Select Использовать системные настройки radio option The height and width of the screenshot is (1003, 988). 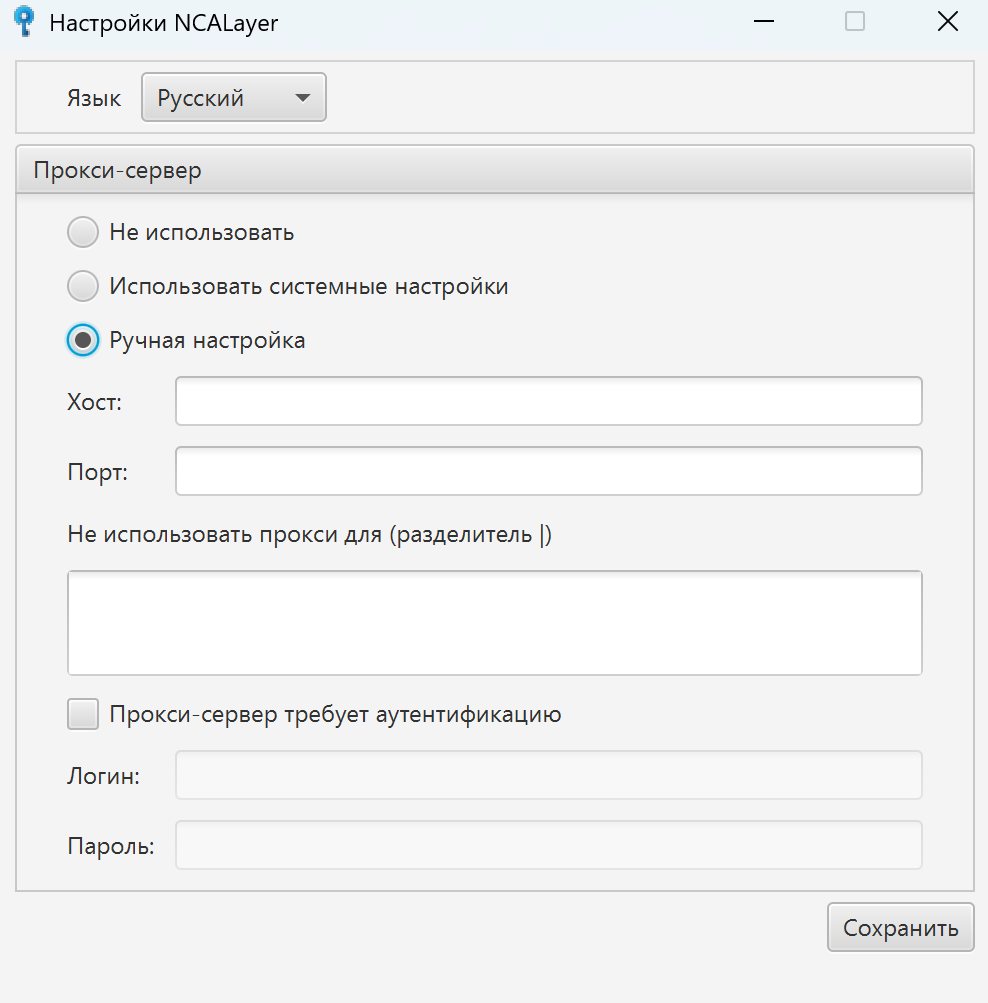point(83,286)
